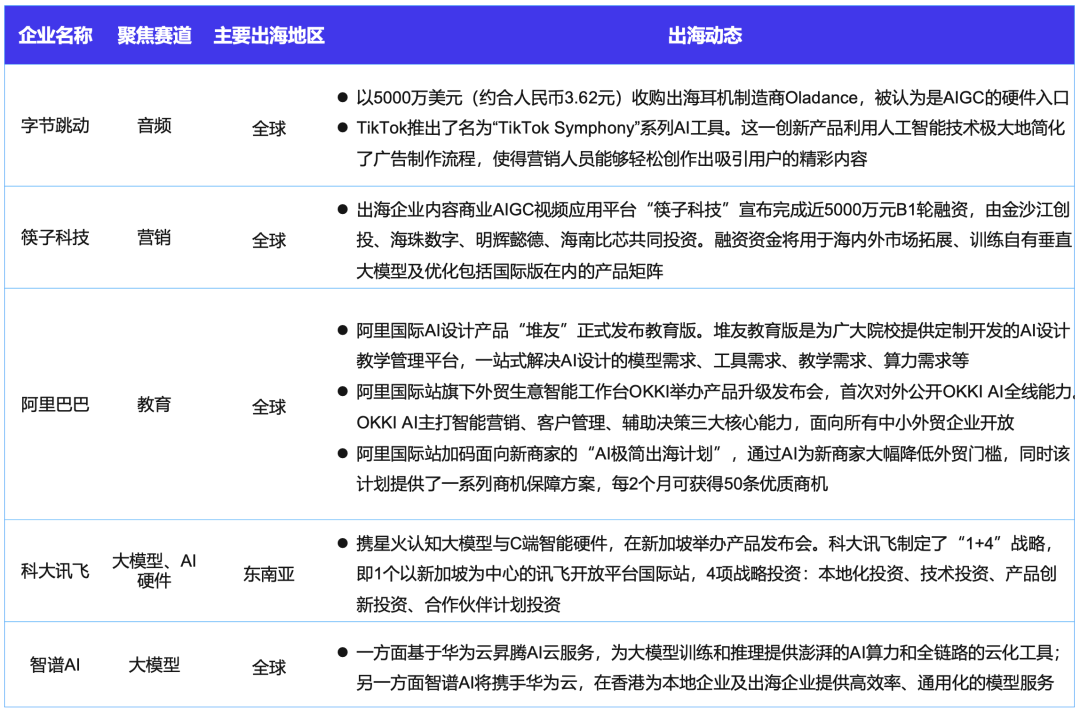Click the "大模型、AI硬件" track cell
Screen dimensions: 1080x712
tap(154, 571)
